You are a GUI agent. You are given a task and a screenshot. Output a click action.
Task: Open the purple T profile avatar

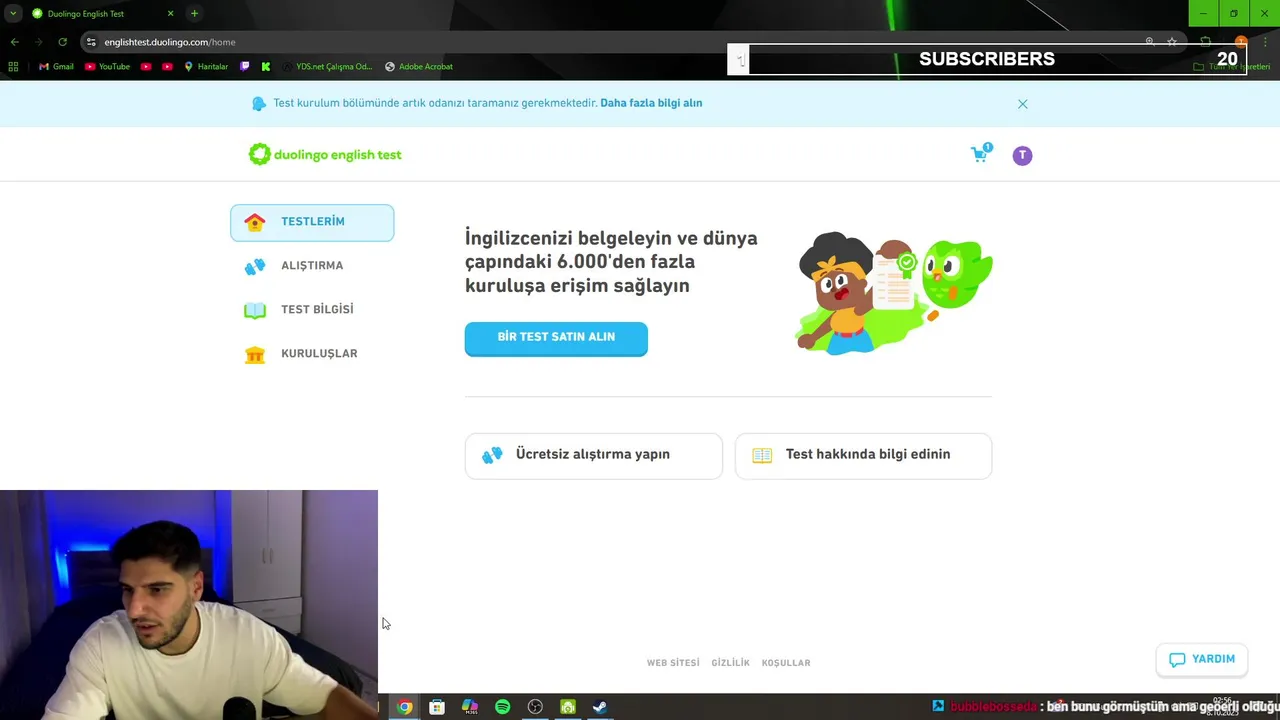pos(1022,155)
